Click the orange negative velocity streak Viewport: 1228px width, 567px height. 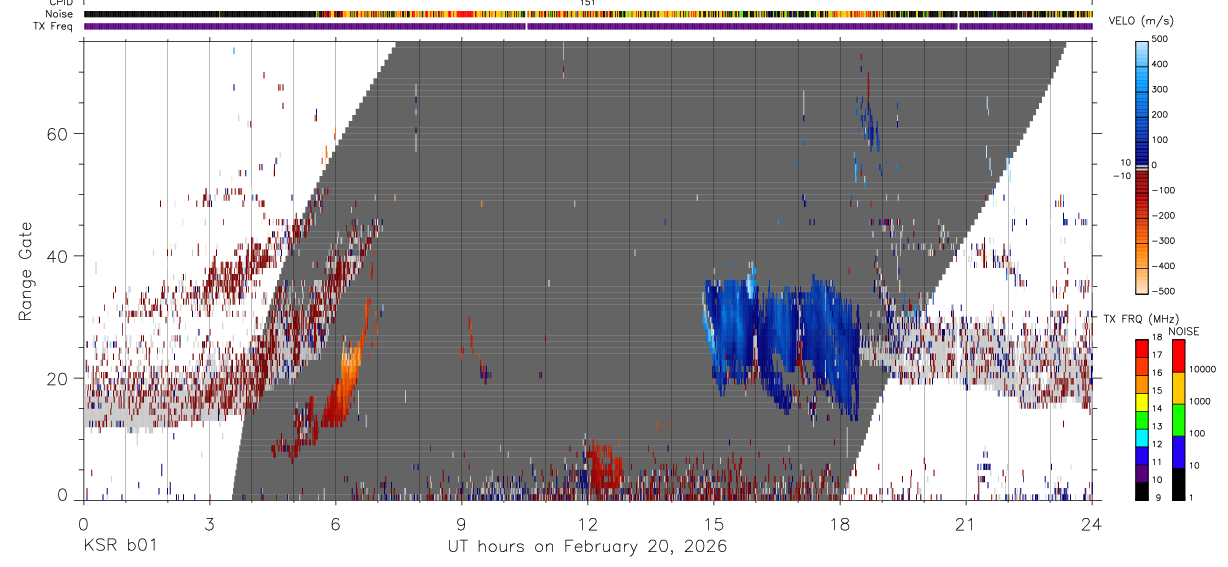coord(350,360)
